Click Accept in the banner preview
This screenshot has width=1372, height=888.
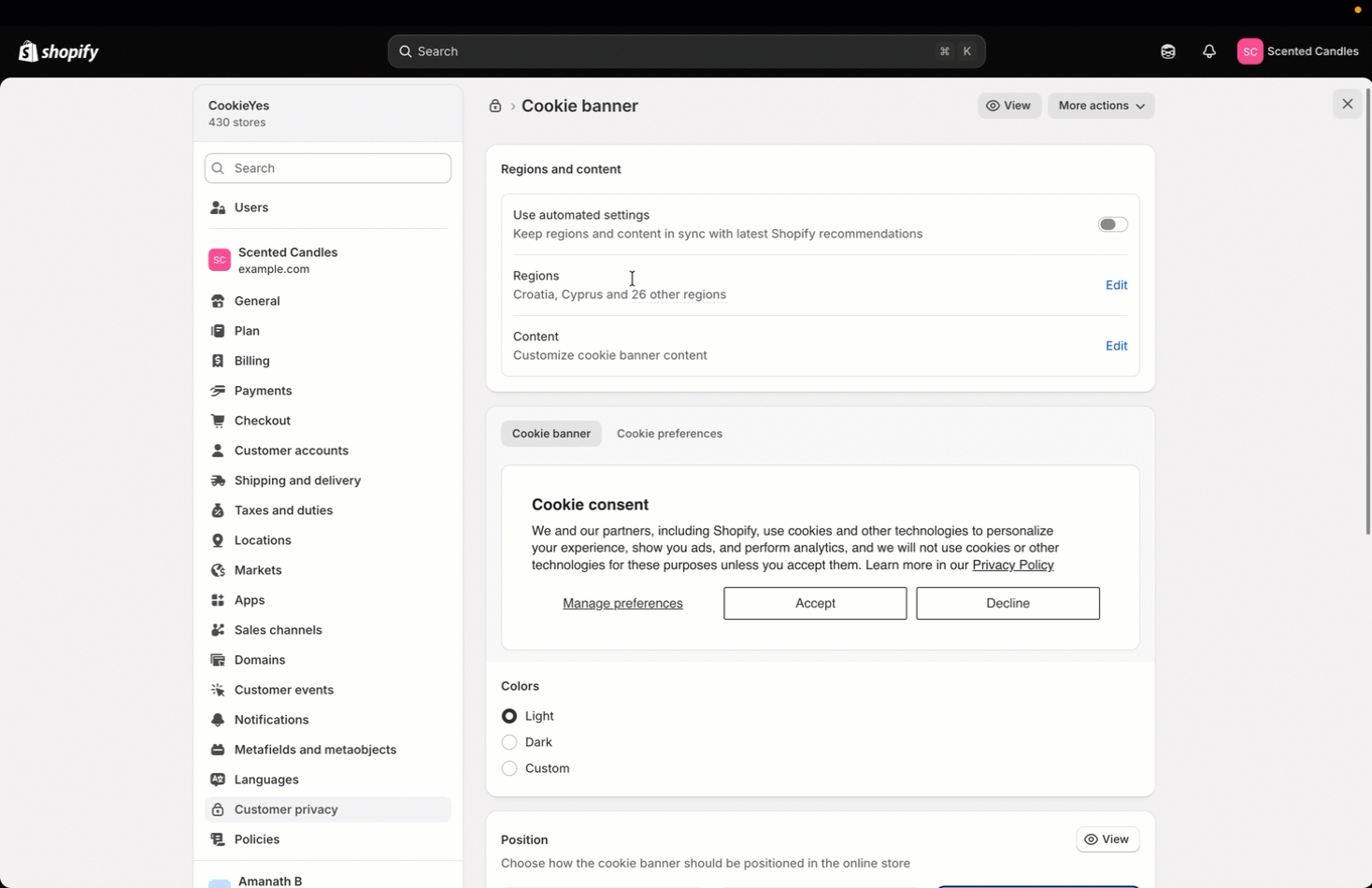pyautogui.click(x=815, y=603)
